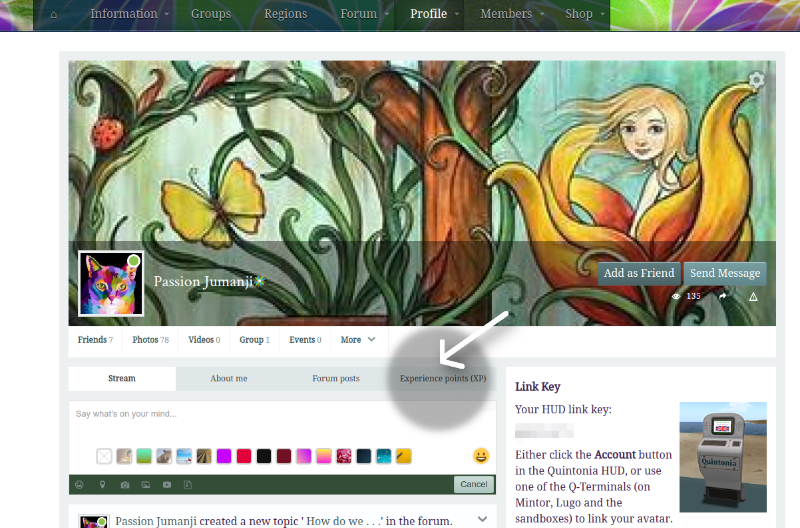Click the Send Message button

pyautogui.click(x=725, y=273)
